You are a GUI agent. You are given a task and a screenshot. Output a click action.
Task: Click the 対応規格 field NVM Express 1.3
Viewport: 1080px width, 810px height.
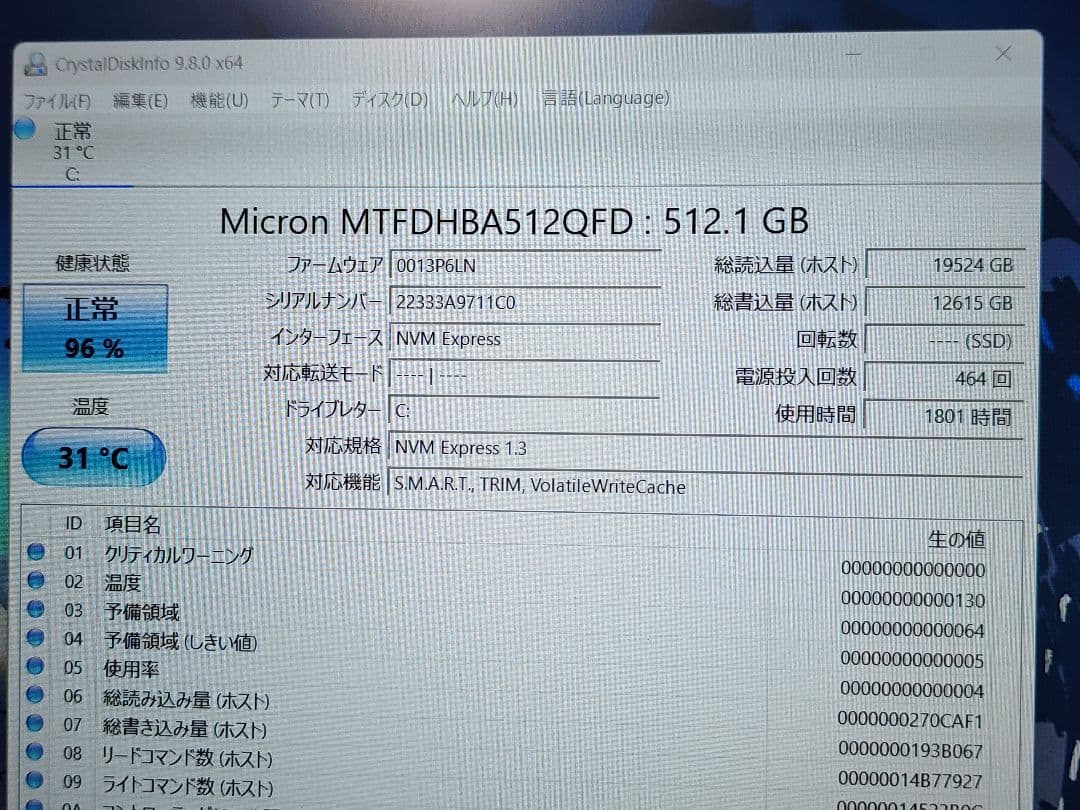705,448
